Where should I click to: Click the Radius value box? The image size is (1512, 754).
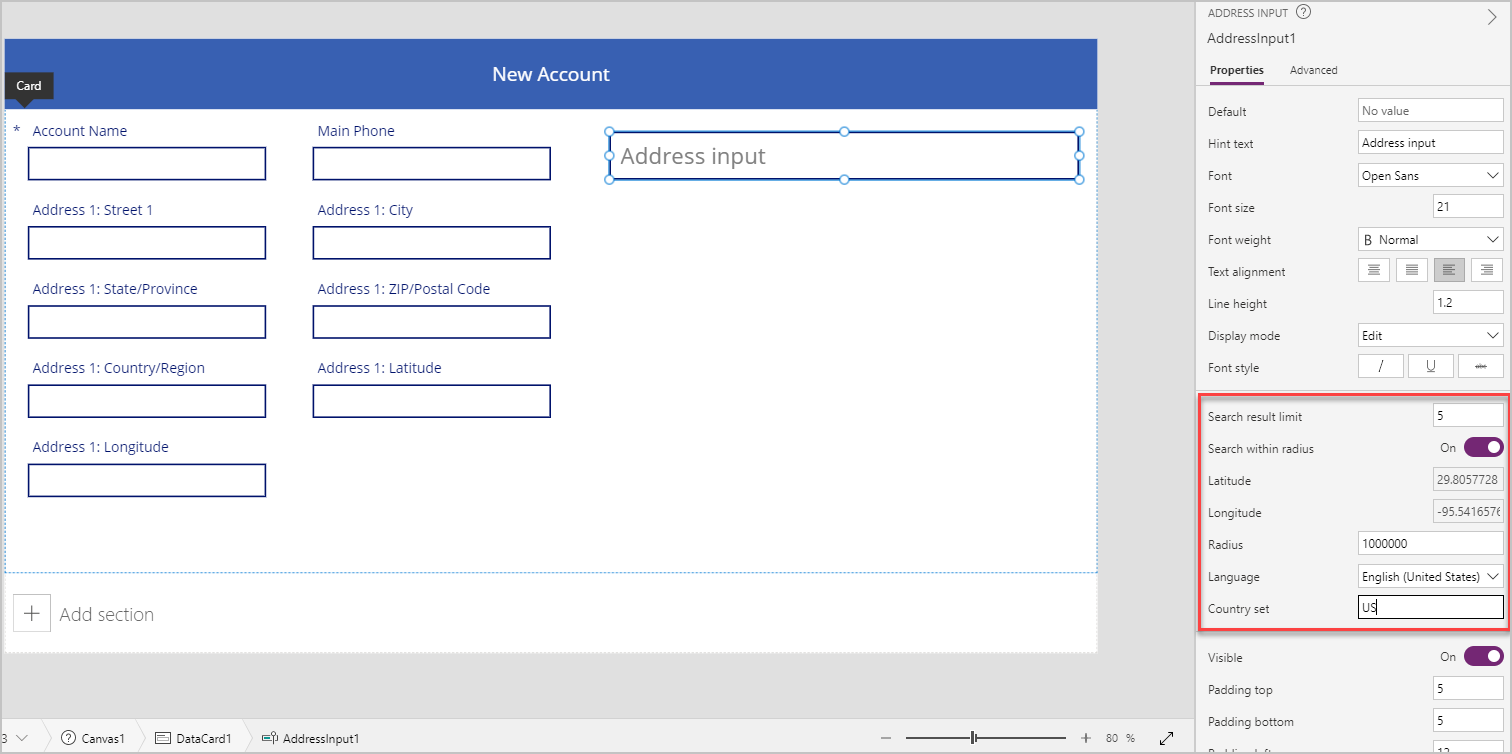coord(1431,544)
